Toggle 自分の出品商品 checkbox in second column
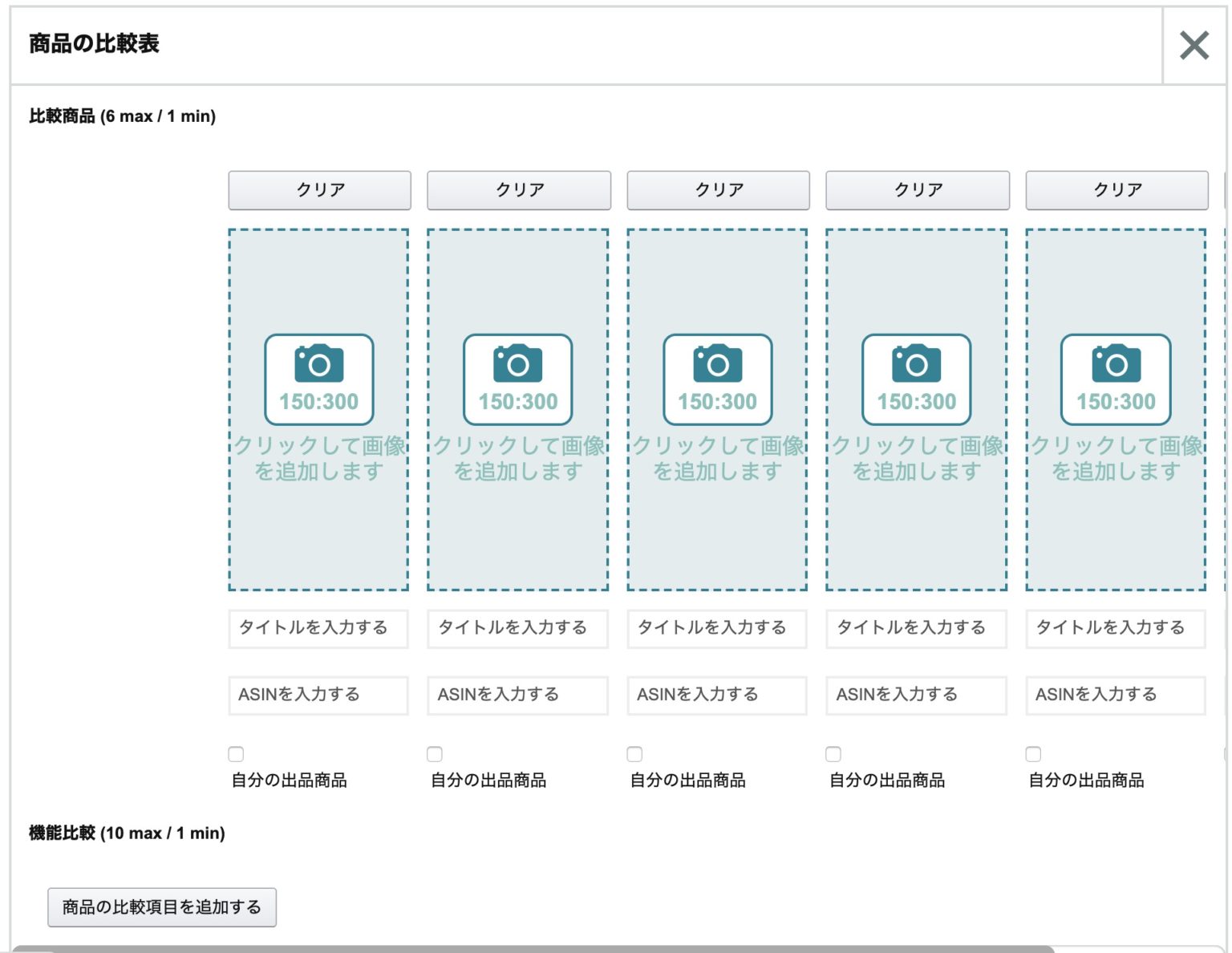This screenshot has height=953, width=1232. tap(435, 754)
